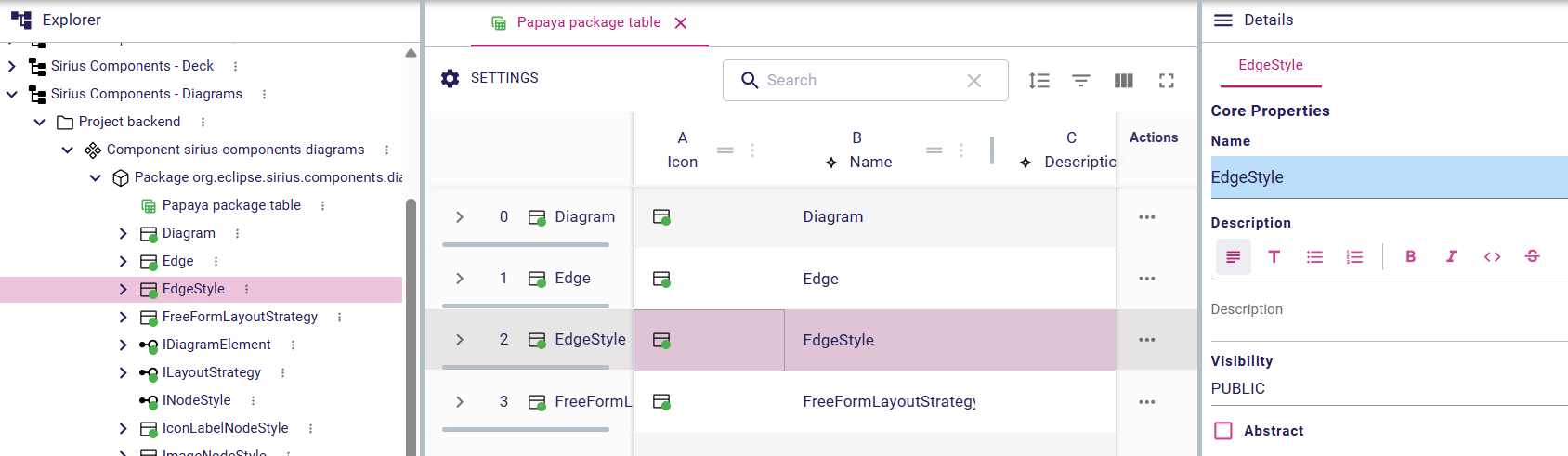The height and width of the screenshot is (456, 1568).
Task: Open more options for EdgeStyle tree item
Action: 246,289
